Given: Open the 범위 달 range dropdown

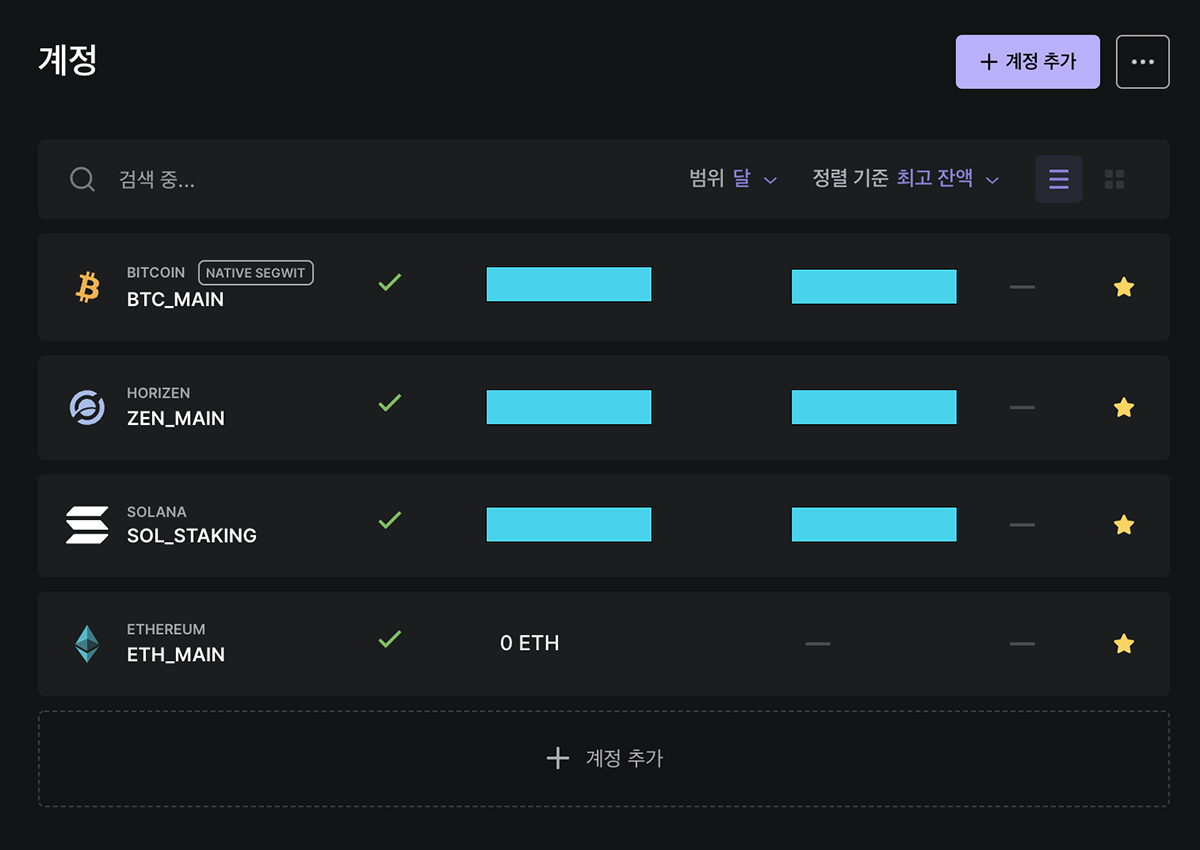Looking at the screenshot, I should pyautogui.click(x=733, y=179).
